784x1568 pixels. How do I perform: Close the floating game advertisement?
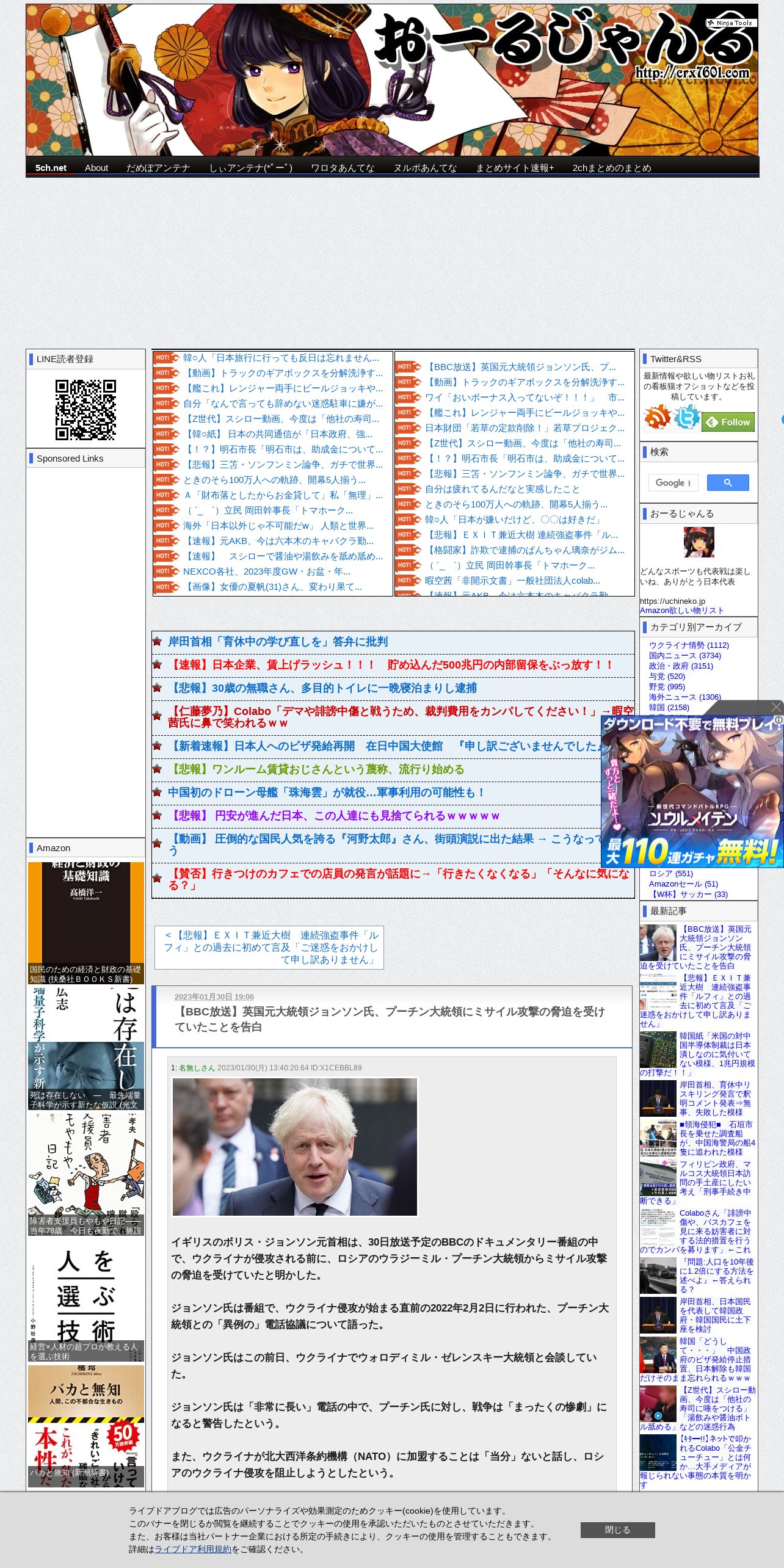[x=776, y=707]
